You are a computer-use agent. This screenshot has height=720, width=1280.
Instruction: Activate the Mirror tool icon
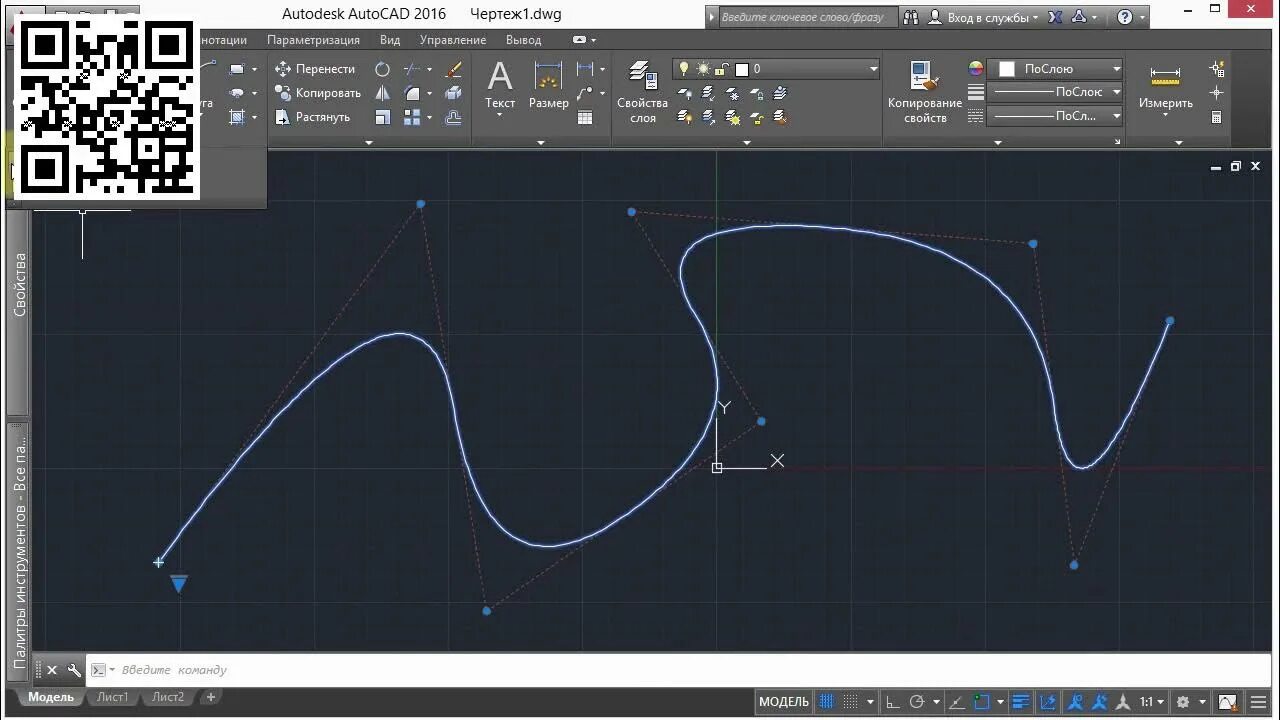[382, 93]
